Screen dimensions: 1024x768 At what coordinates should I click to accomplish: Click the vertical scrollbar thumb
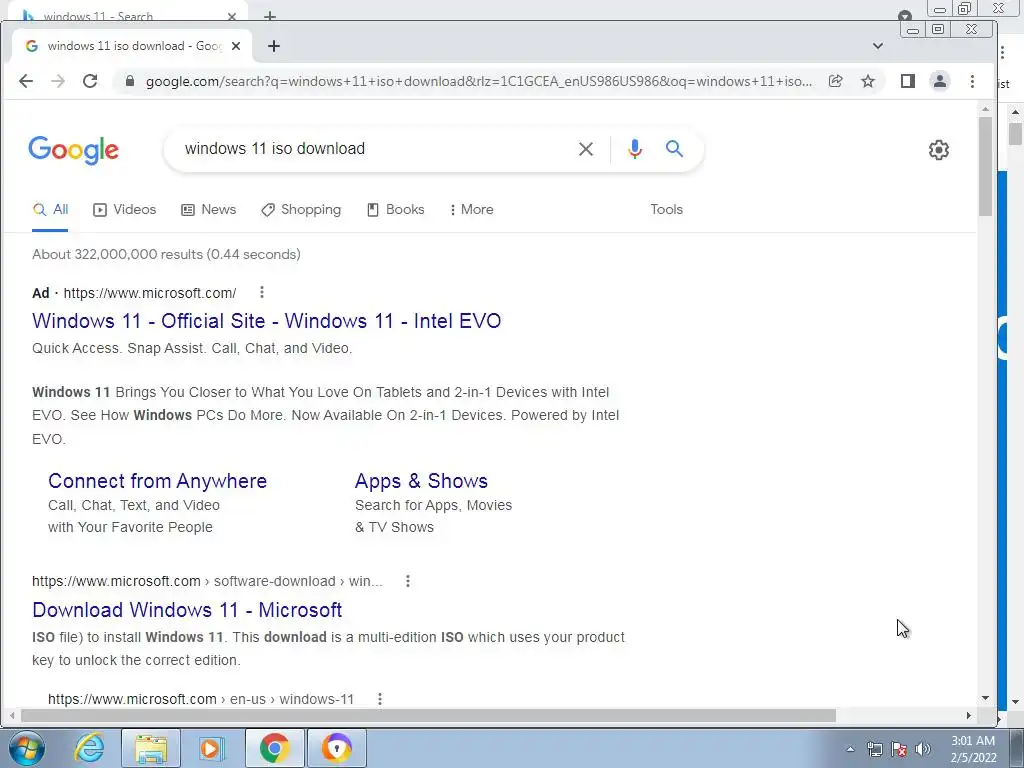[x=985, y=167]
